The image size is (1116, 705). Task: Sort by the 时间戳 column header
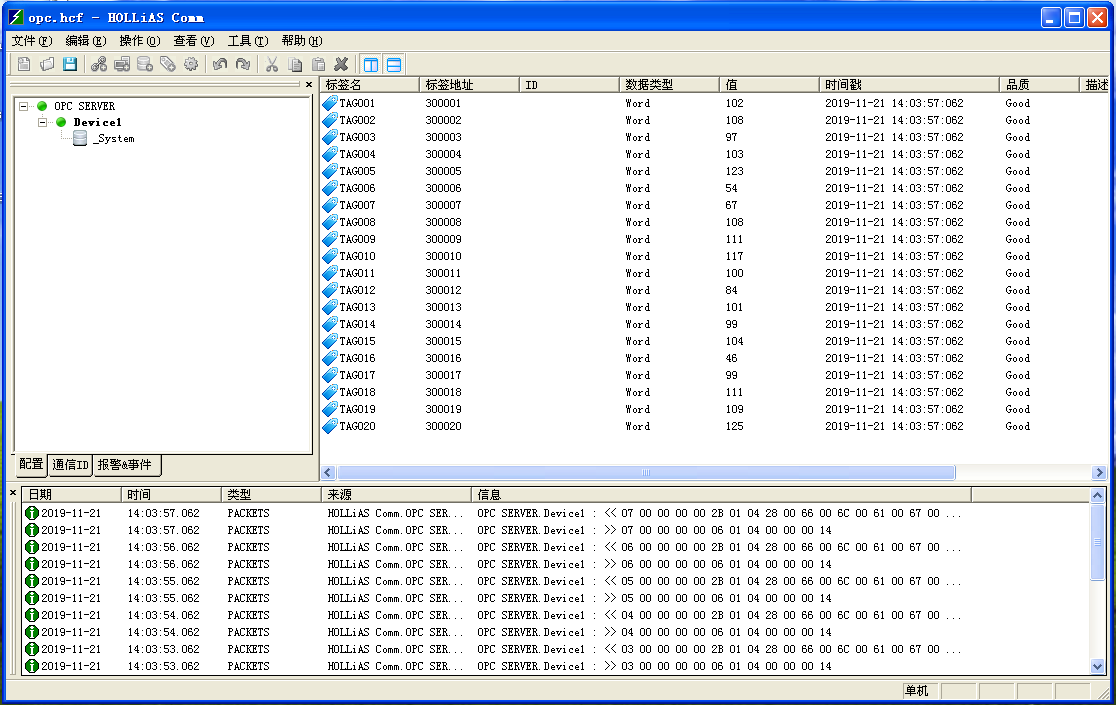909,85
